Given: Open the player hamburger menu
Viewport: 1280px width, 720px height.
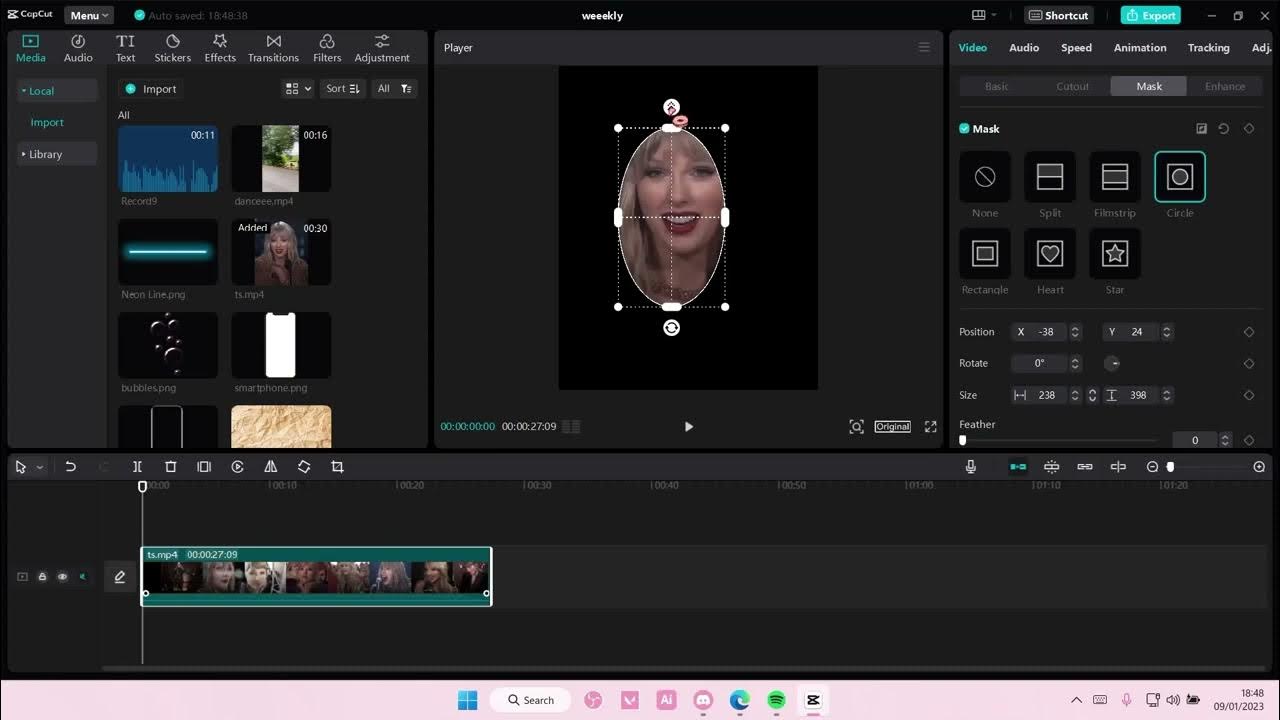Looking at the screenshot, I should [x=924, y=47].
